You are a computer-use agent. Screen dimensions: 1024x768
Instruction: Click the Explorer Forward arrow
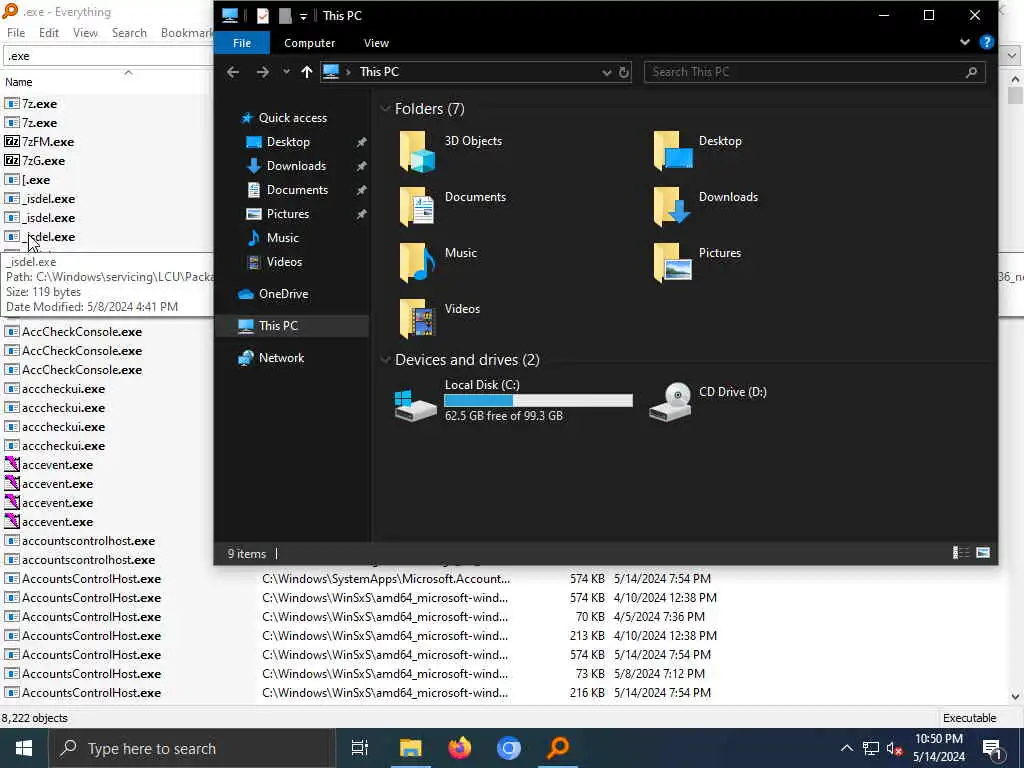[x=263, y=72]
